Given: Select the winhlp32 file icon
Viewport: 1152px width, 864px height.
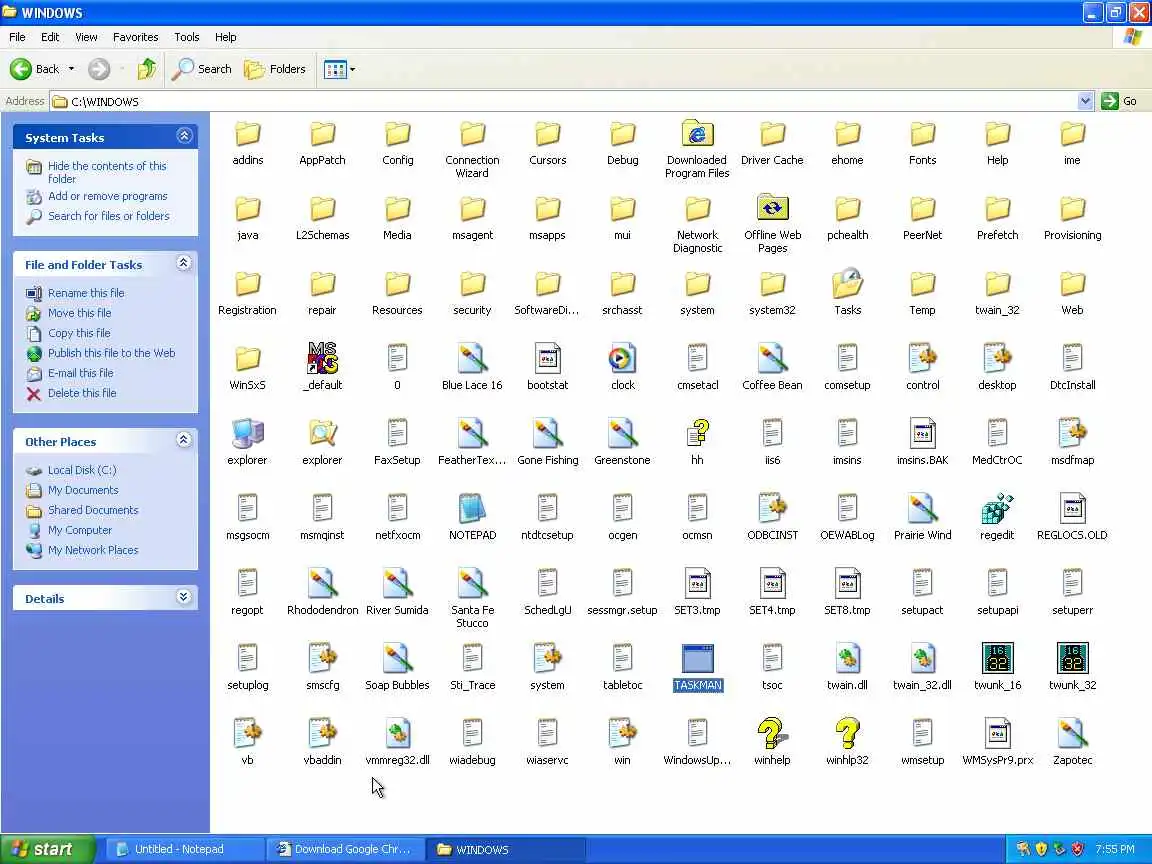Looking at the screenshot, I should (846, 733).
